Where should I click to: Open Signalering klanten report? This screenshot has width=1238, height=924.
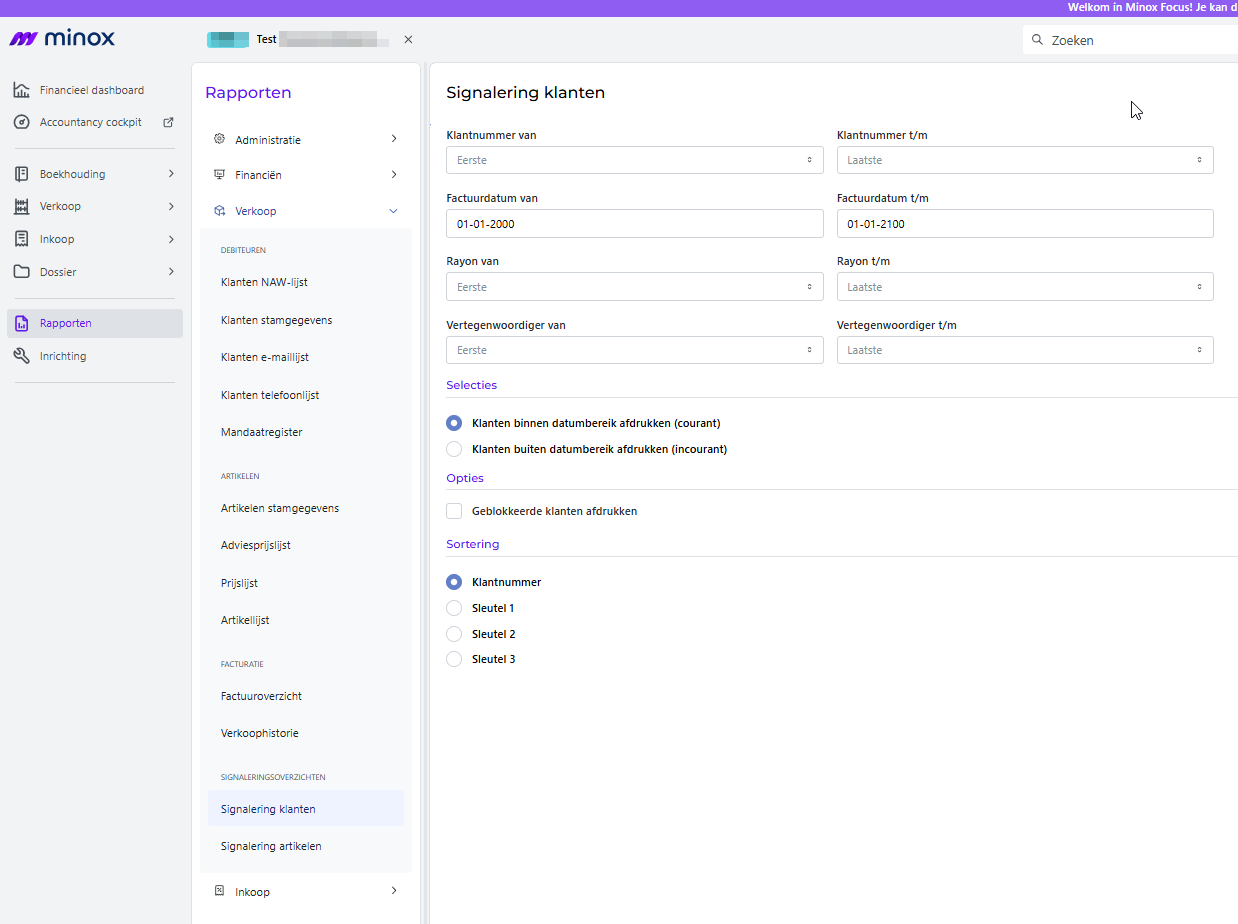click(306, 809)
